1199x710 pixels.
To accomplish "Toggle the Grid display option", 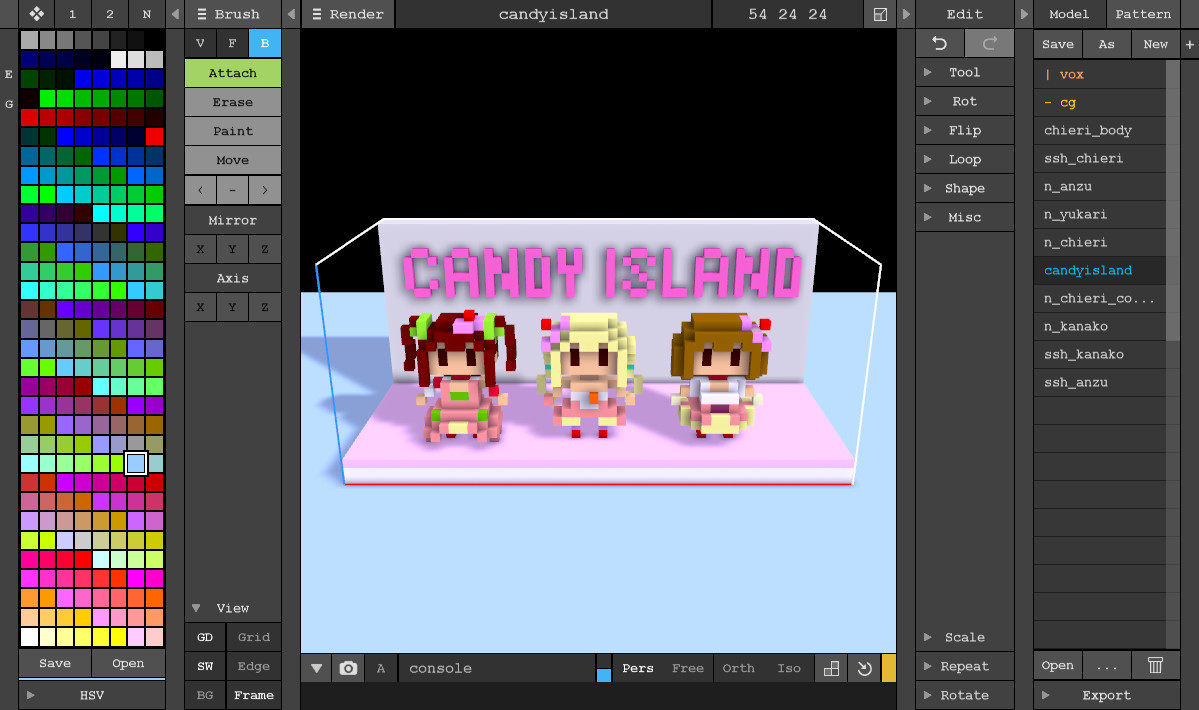I will click(254, 637).
